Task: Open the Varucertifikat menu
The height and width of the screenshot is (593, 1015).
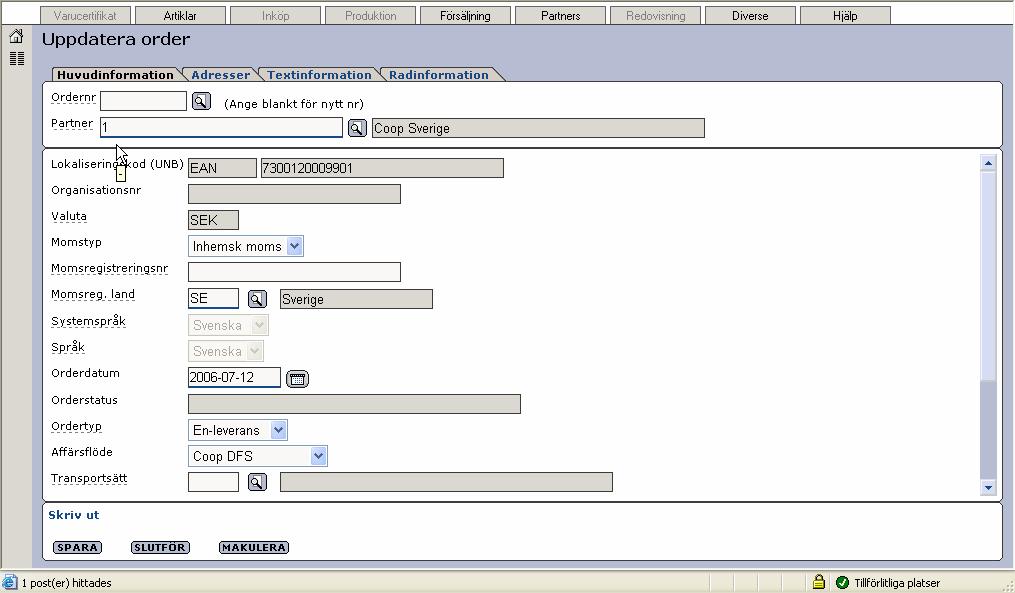Action: point(85,16)
